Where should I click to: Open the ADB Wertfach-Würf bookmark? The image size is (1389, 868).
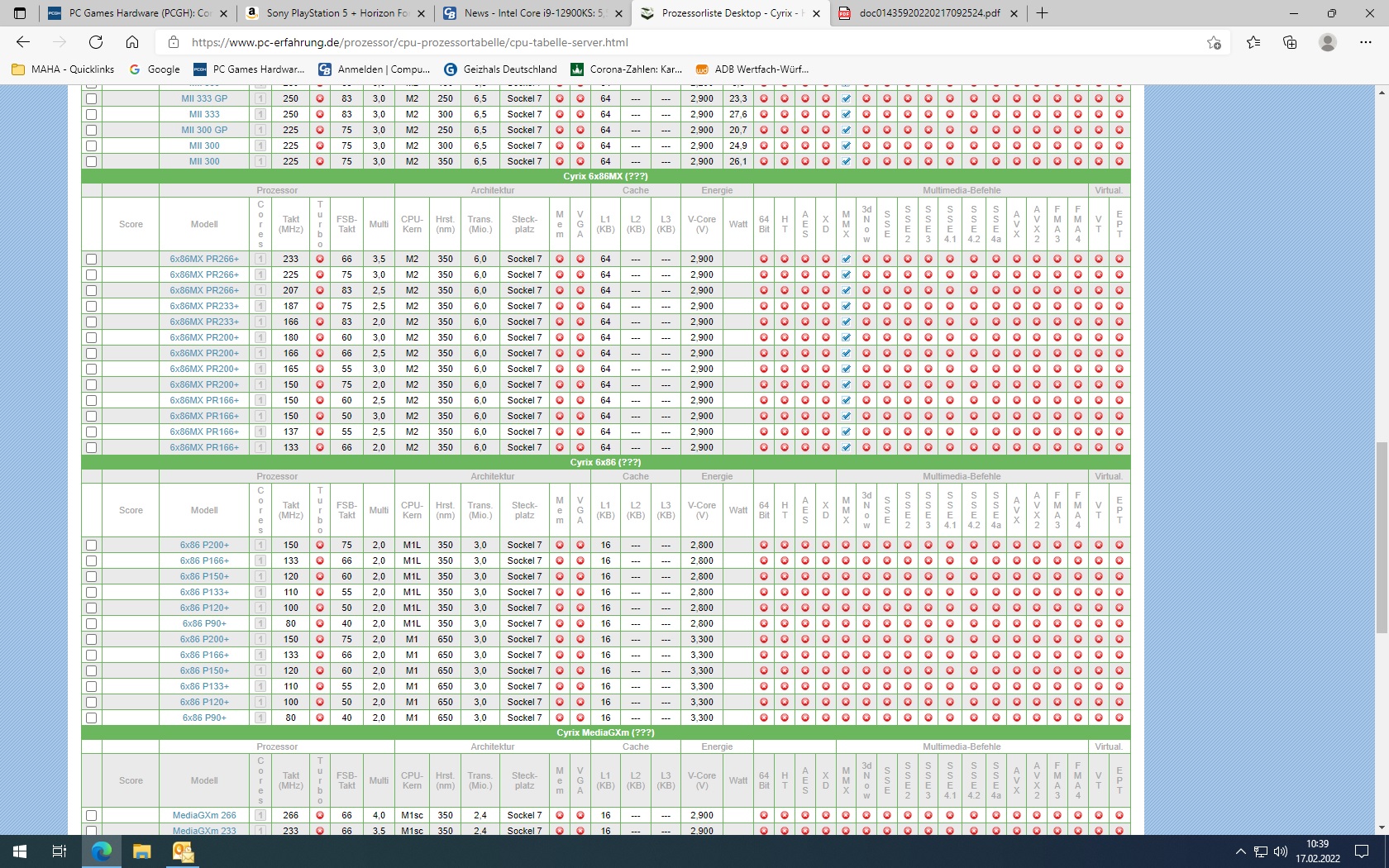[x=752, y=69]
